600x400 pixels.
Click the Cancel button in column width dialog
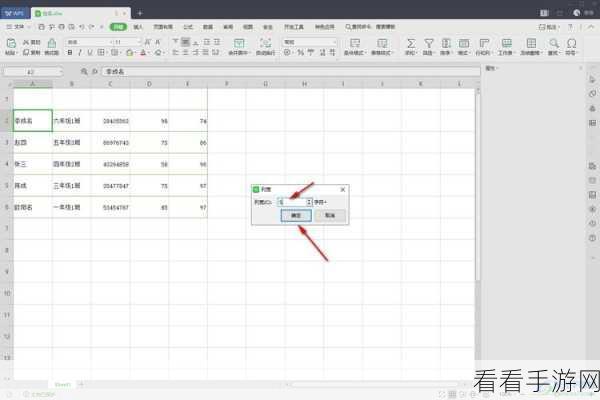(x=330, y=216)
